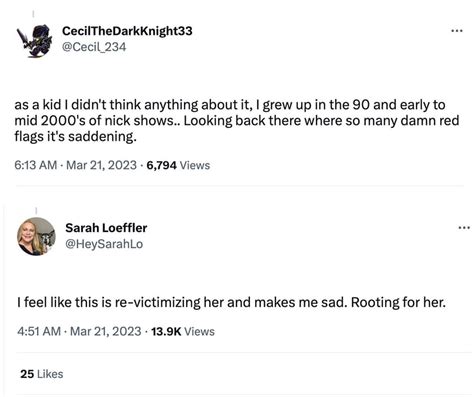Viewport: 474px width, 397px height.
Task: Open Sarah Loeffler's profile photo
Action: click(x=36, y=236)
